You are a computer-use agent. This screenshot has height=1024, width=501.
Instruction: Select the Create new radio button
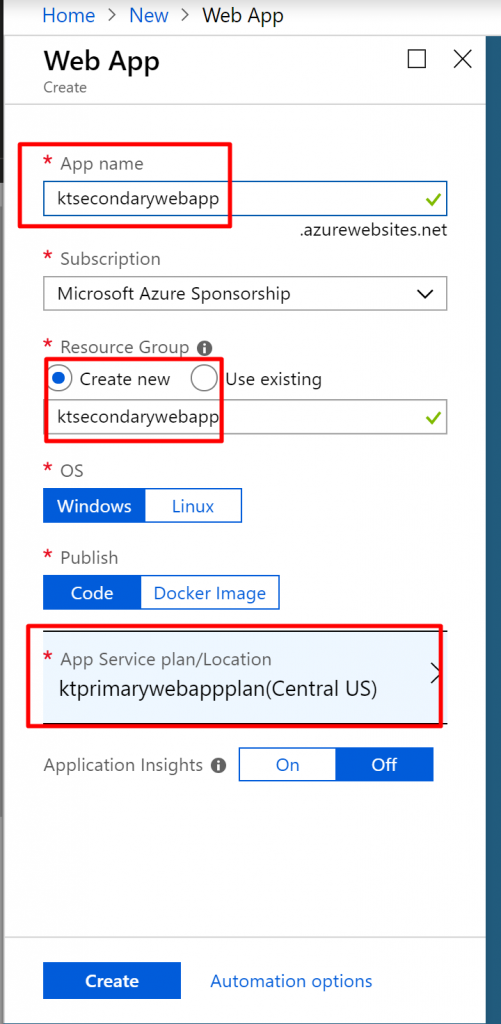click(x=59, y=379)
